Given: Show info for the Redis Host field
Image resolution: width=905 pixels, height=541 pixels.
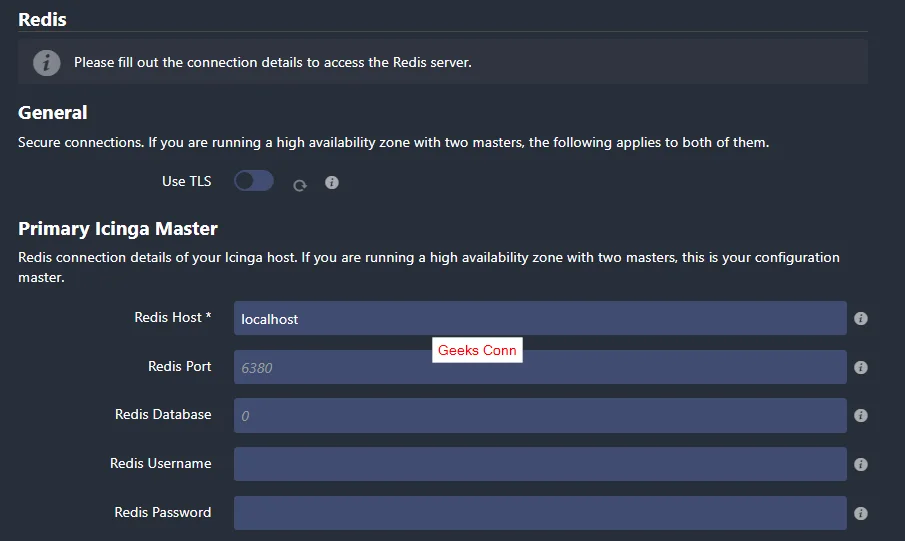Looking at the screenshot, I should [861, 319].
